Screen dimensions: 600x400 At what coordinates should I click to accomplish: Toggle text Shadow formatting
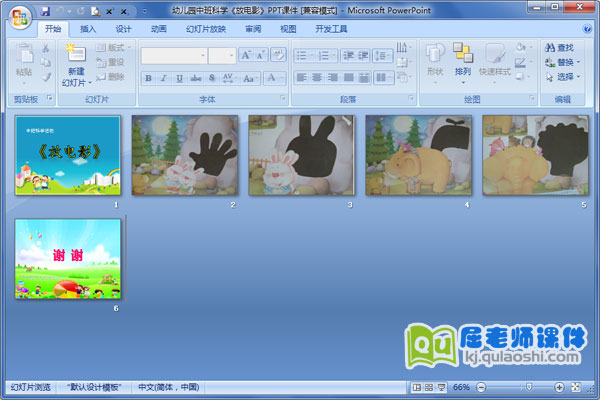click(212, 78)
